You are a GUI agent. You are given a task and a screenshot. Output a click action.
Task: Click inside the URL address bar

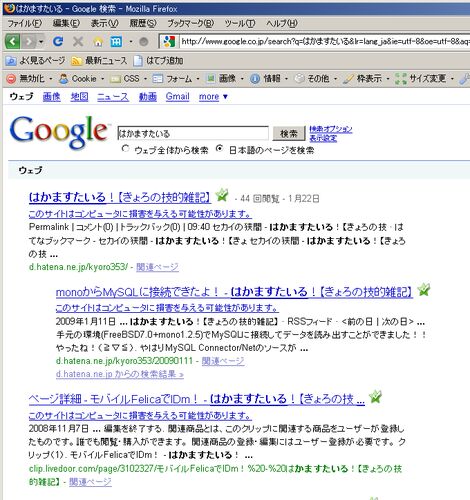point(325,41)
